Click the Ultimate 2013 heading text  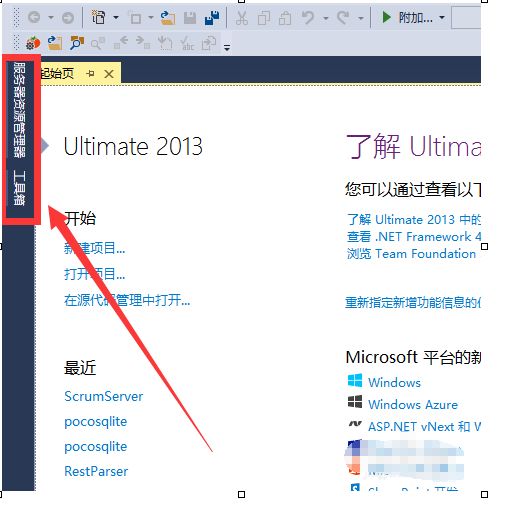(x=133, y=146)
